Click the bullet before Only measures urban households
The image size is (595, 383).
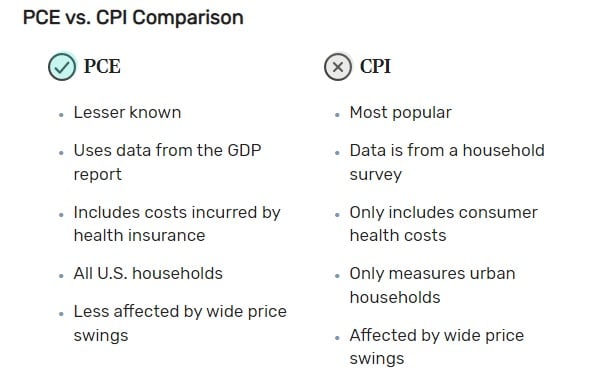tap(337, 276)
